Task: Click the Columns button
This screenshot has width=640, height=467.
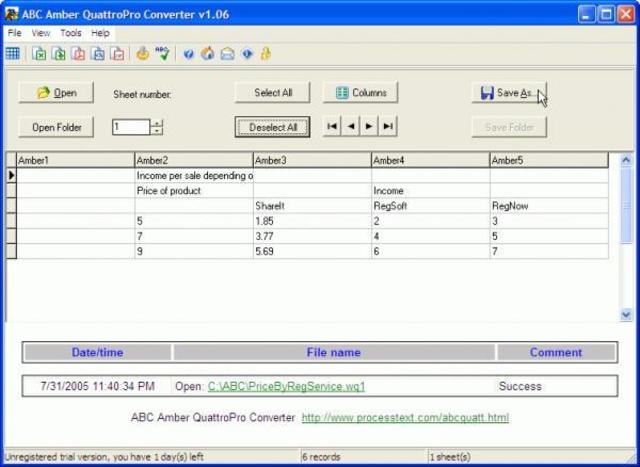Action: [360, 93]
